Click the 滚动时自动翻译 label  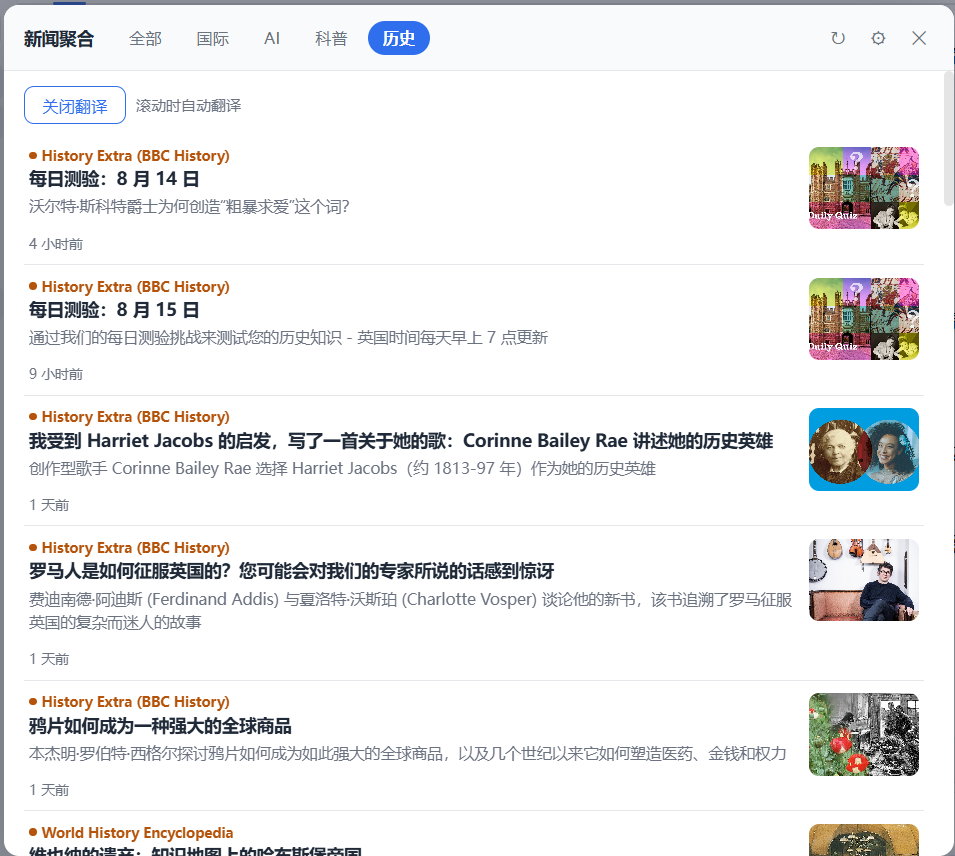(x=188, y=105)
